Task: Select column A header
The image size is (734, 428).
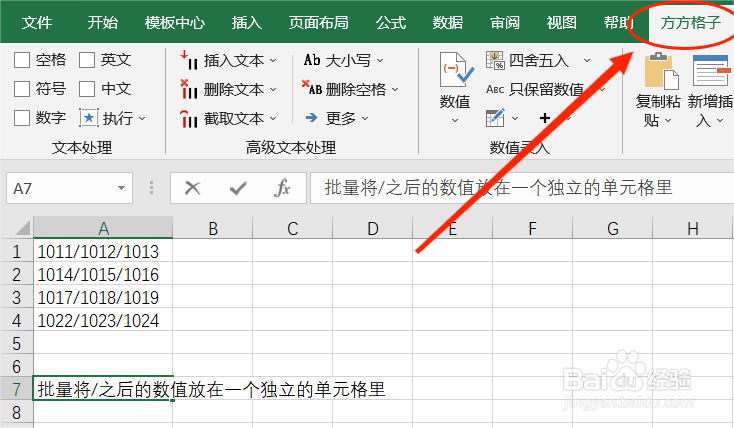Action: pyautogui.click(x=103, y=228)
